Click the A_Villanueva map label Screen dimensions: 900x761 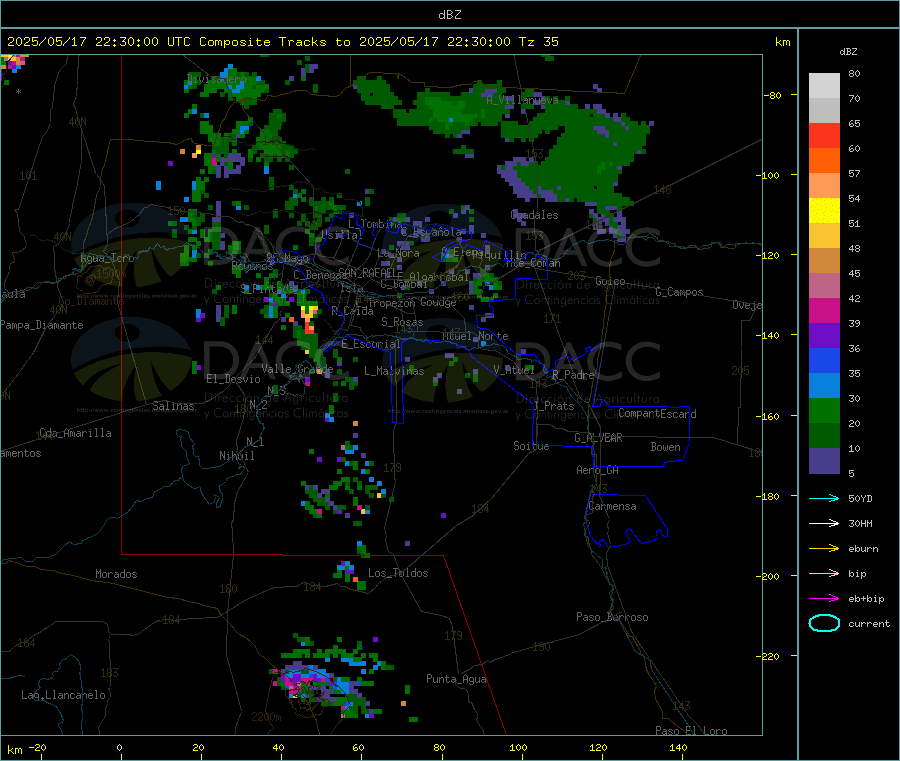coord(522,100)
